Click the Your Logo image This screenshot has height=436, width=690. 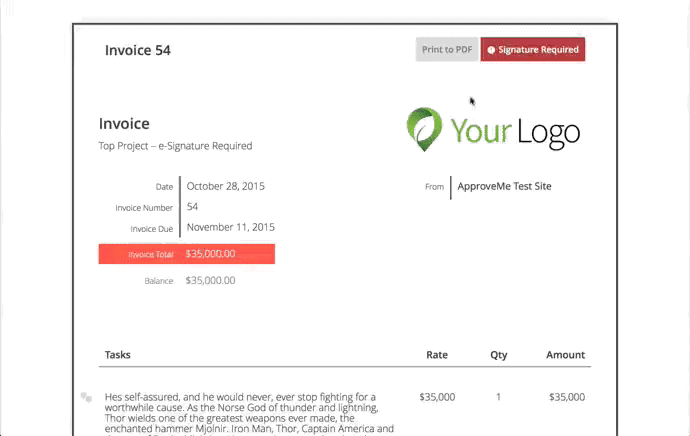[493, 129]
